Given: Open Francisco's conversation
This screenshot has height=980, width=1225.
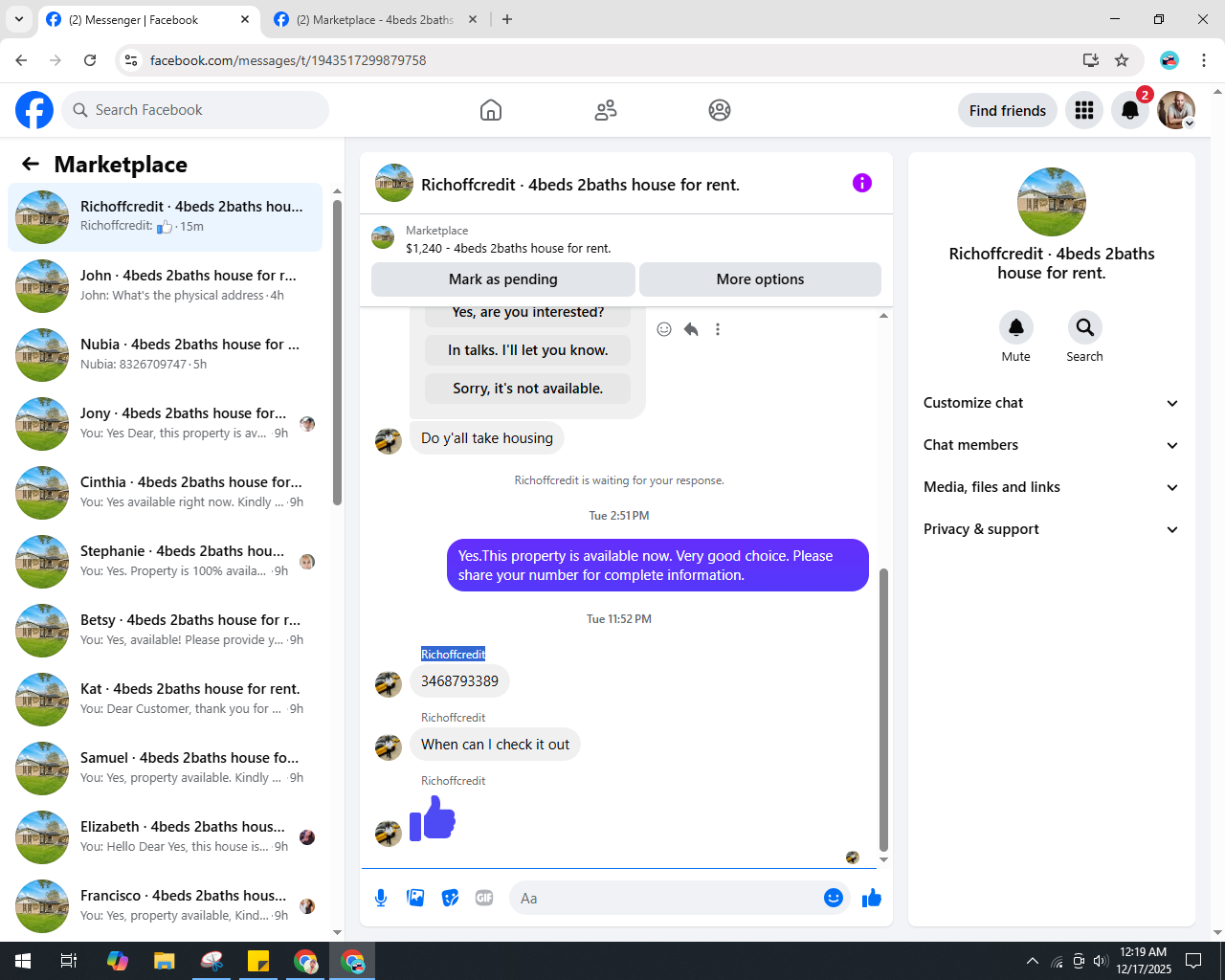Looking at the screenshot, I should (165, 906).
